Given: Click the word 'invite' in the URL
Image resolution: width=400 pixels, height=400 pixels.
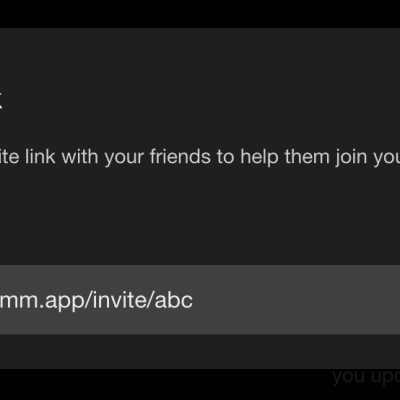Looking at the screenshot, I should pos(120,300).
